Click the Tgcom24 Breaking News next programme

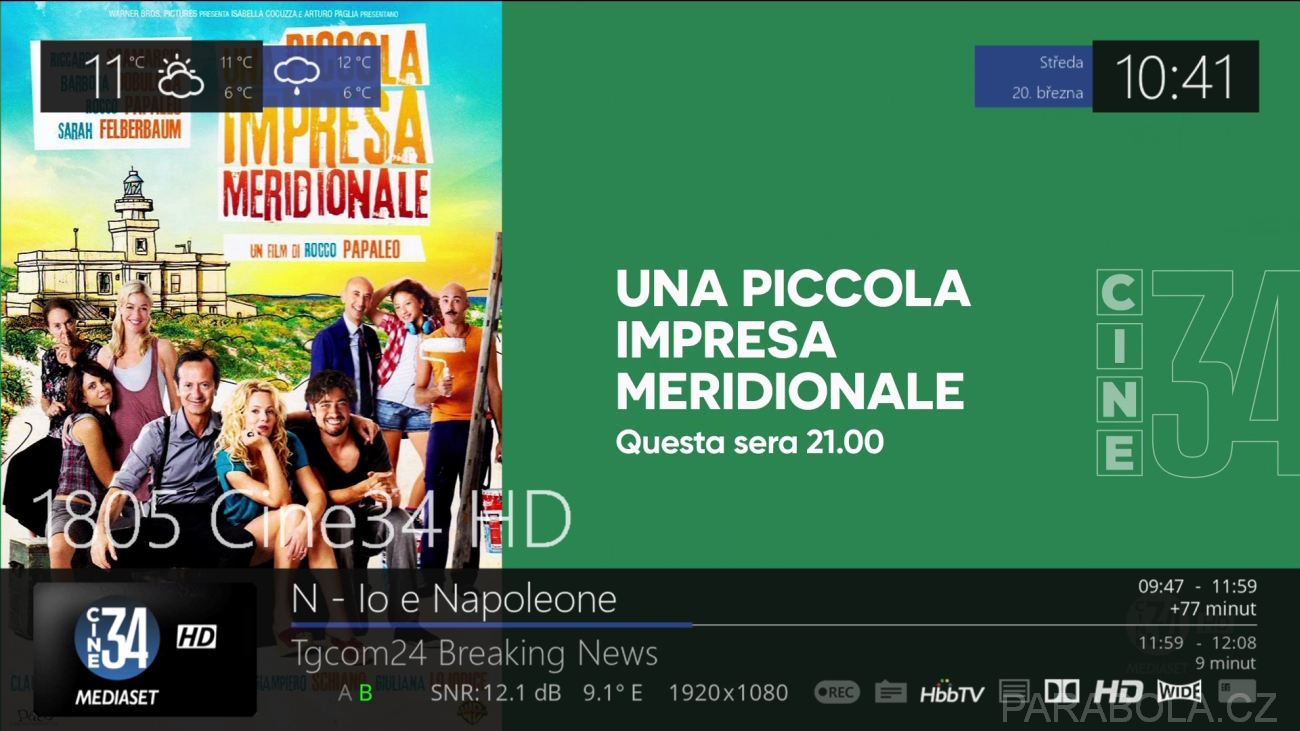(x=475, y=654)
